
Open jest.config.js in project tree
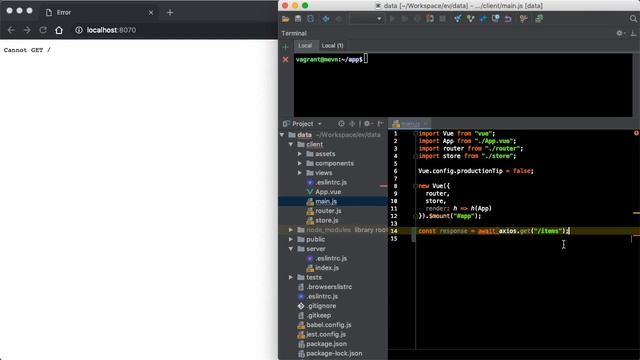click(x=326, y=334)
